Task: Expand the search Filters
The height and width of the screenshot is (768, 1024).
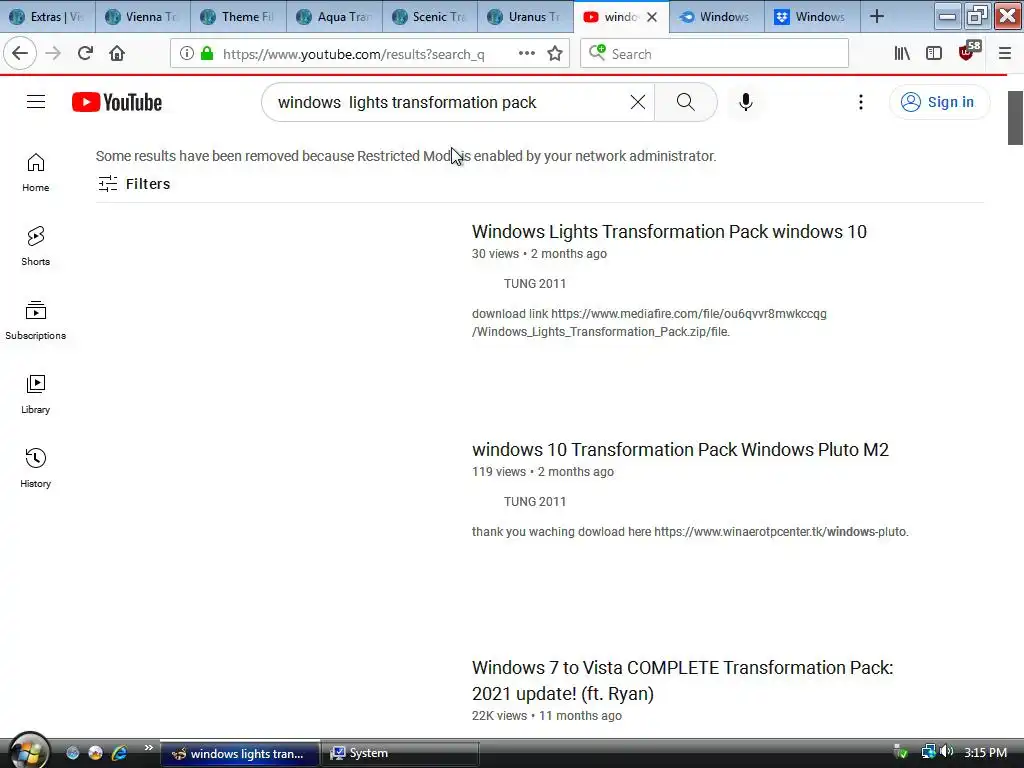Action: point(134,184)
